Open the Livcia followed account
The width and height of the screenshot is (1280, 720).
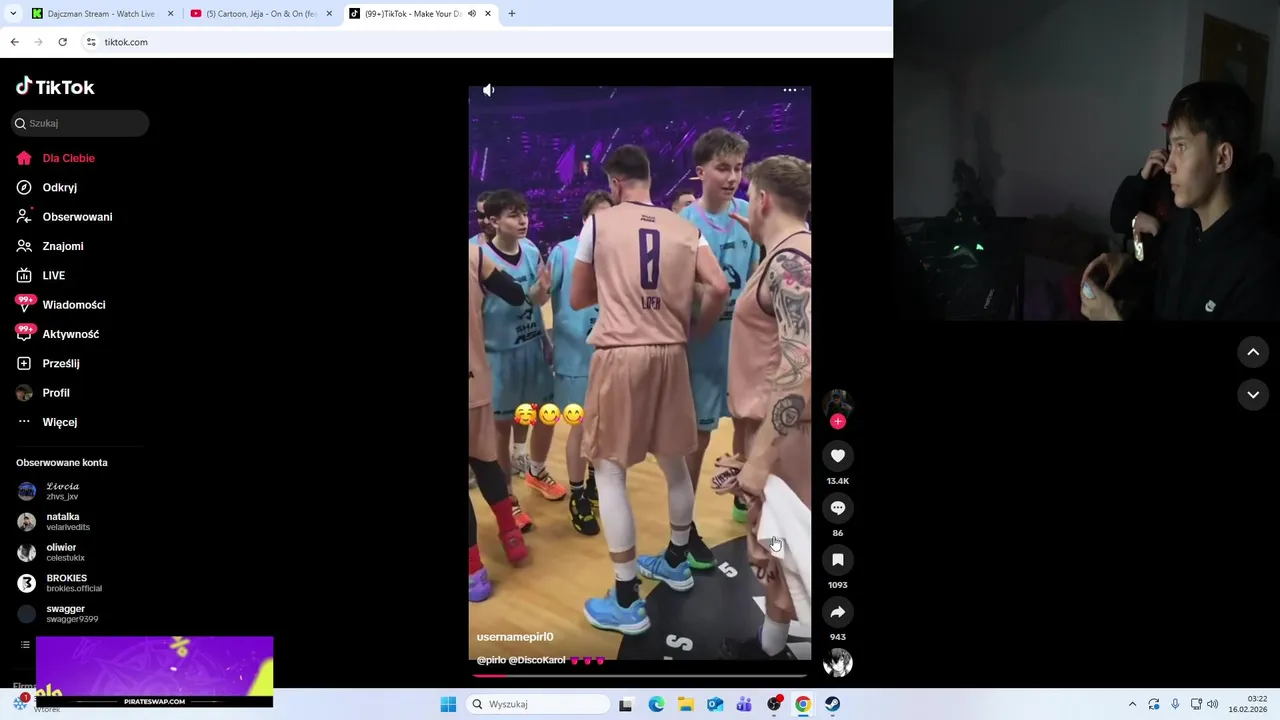pos(62,491)
